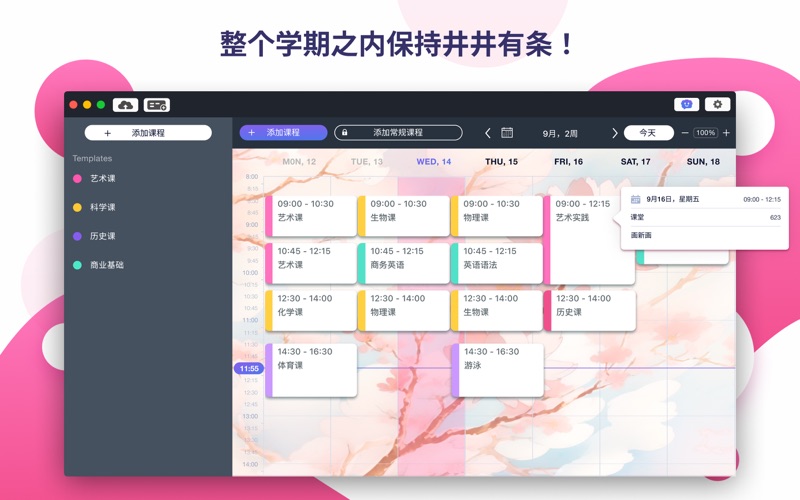
Task: Select the MON, 12 day header
Action: tap(299, 162)
